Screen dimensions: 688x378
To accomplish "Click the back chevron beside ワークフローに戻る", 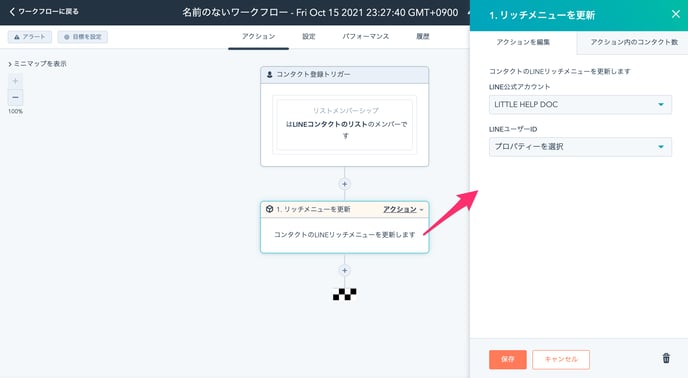I will 12,11.
